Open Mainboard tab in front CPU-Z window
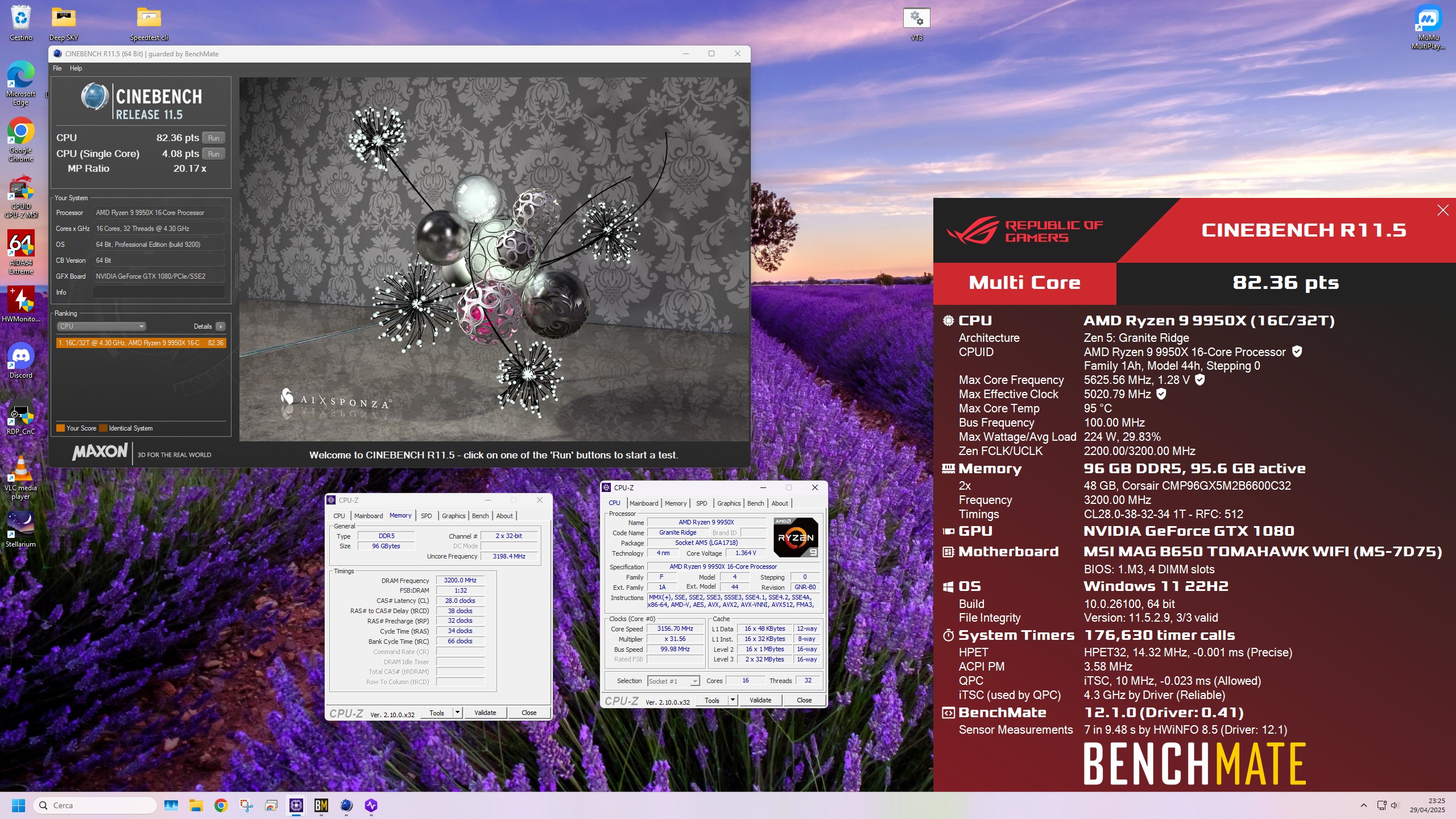Screen dimensions: 1456x819 tap(643, 503)
